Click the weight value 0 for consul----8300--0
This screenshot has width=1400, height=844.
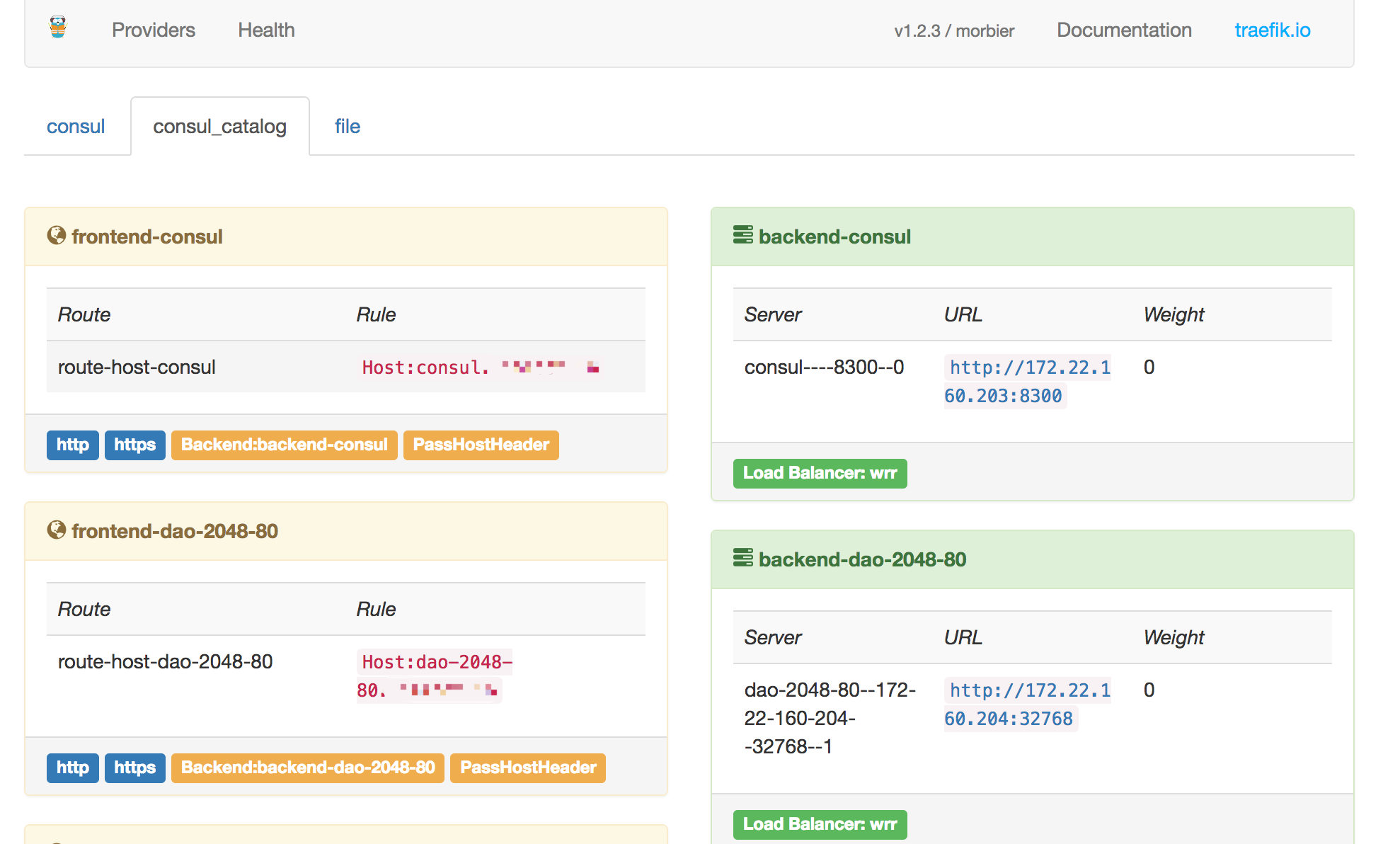coord(1149,367)
